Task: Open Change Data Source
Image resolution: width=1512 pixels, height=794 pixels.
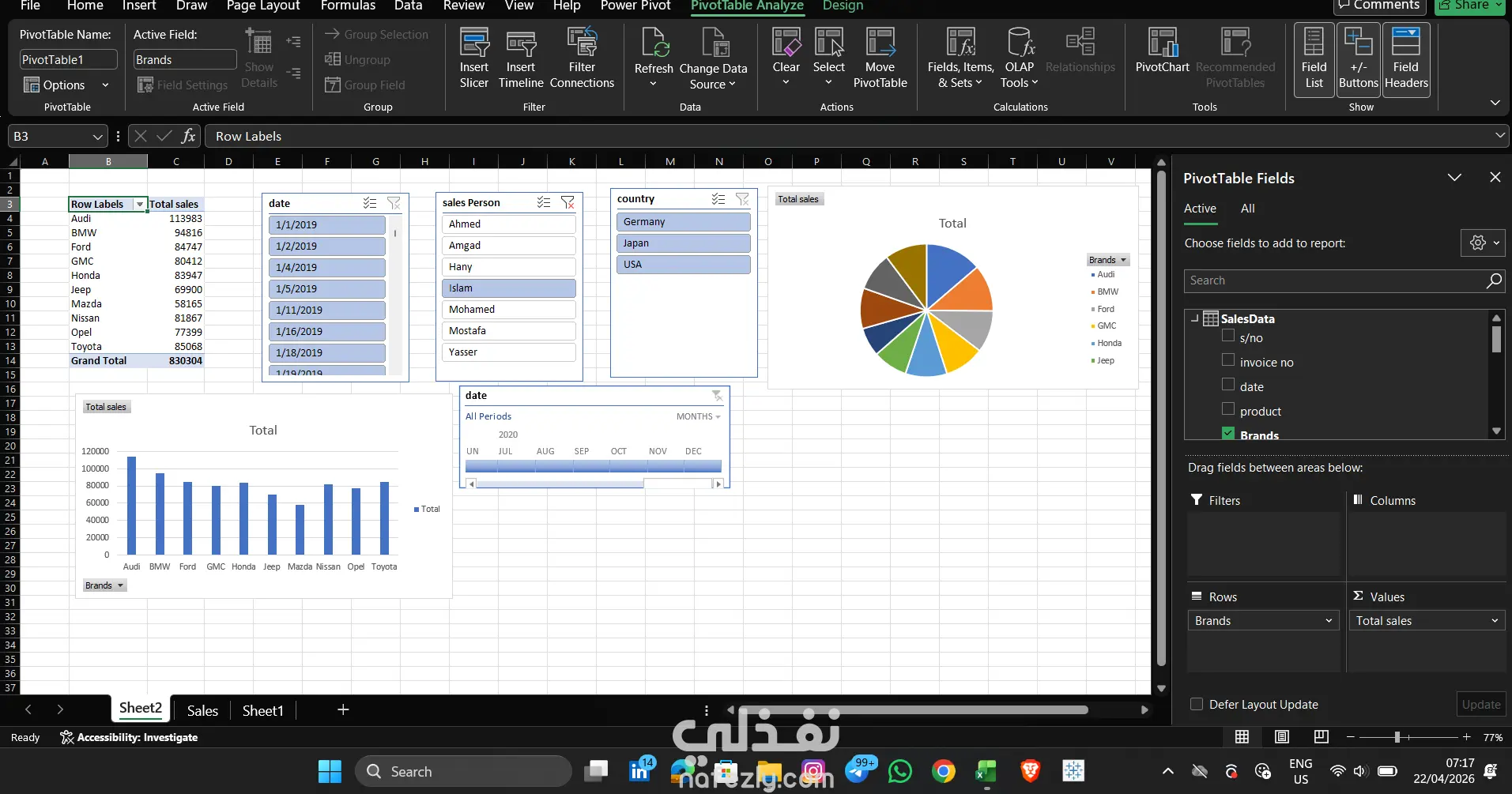Action: tap(713, 58)
